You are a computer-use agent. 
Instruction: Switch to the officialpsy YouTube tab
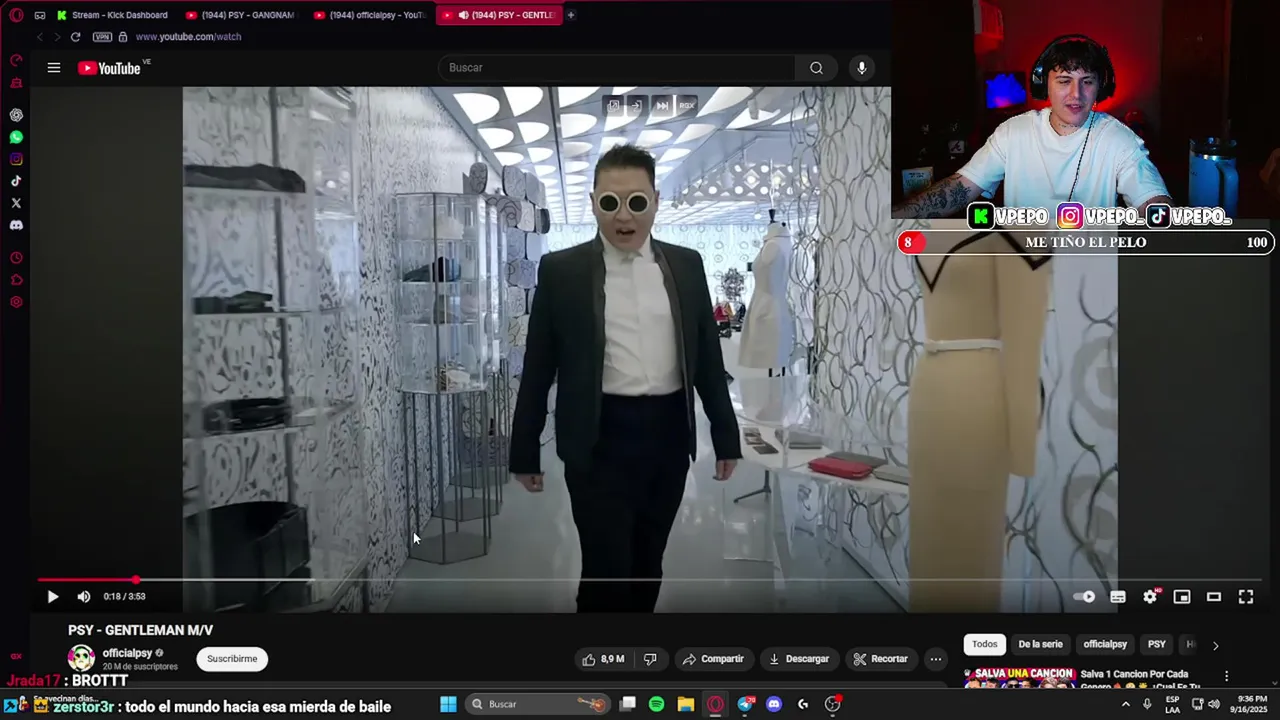[370, 15]
